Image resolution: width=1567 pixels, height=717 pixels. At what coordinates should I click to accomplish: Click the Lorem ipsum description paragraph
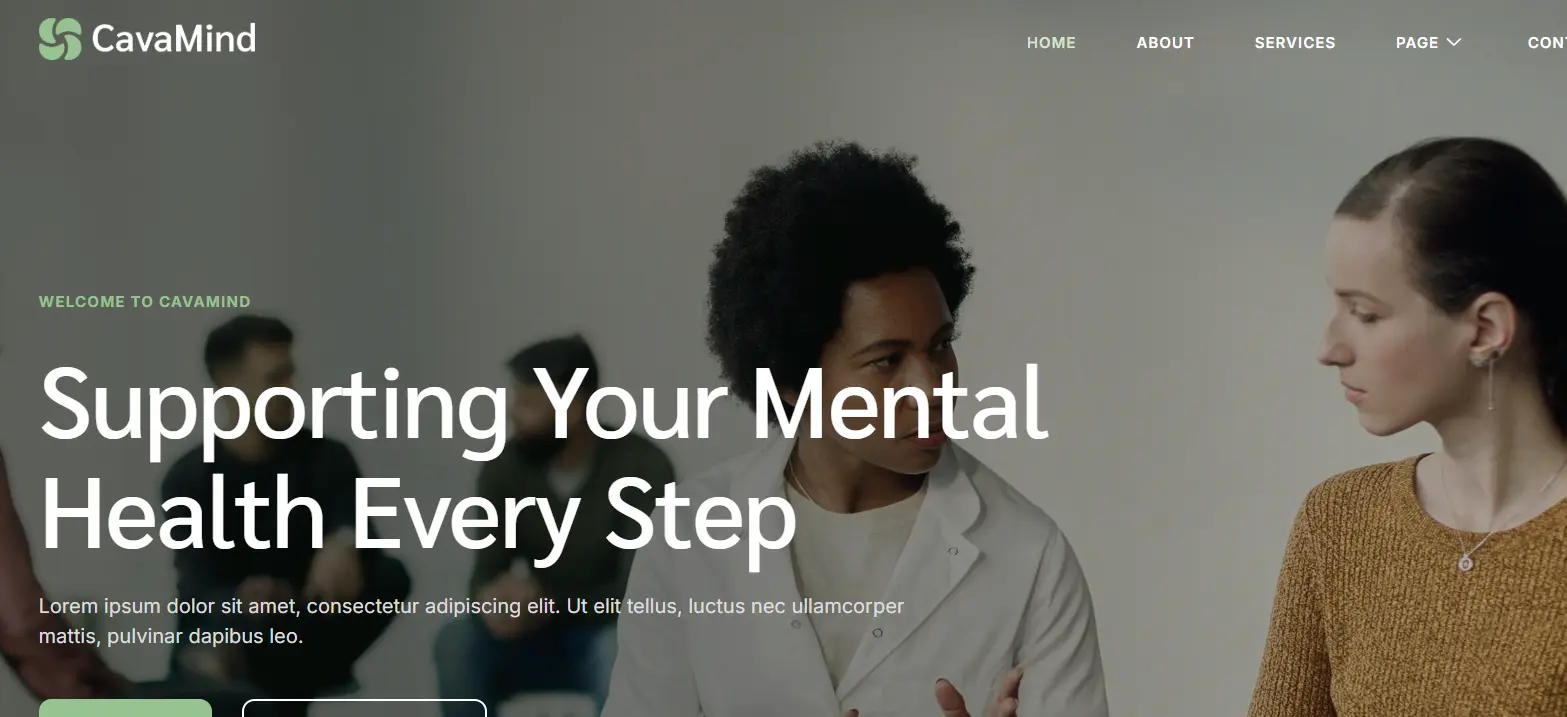pyautogui.click(x=471, y=621)
